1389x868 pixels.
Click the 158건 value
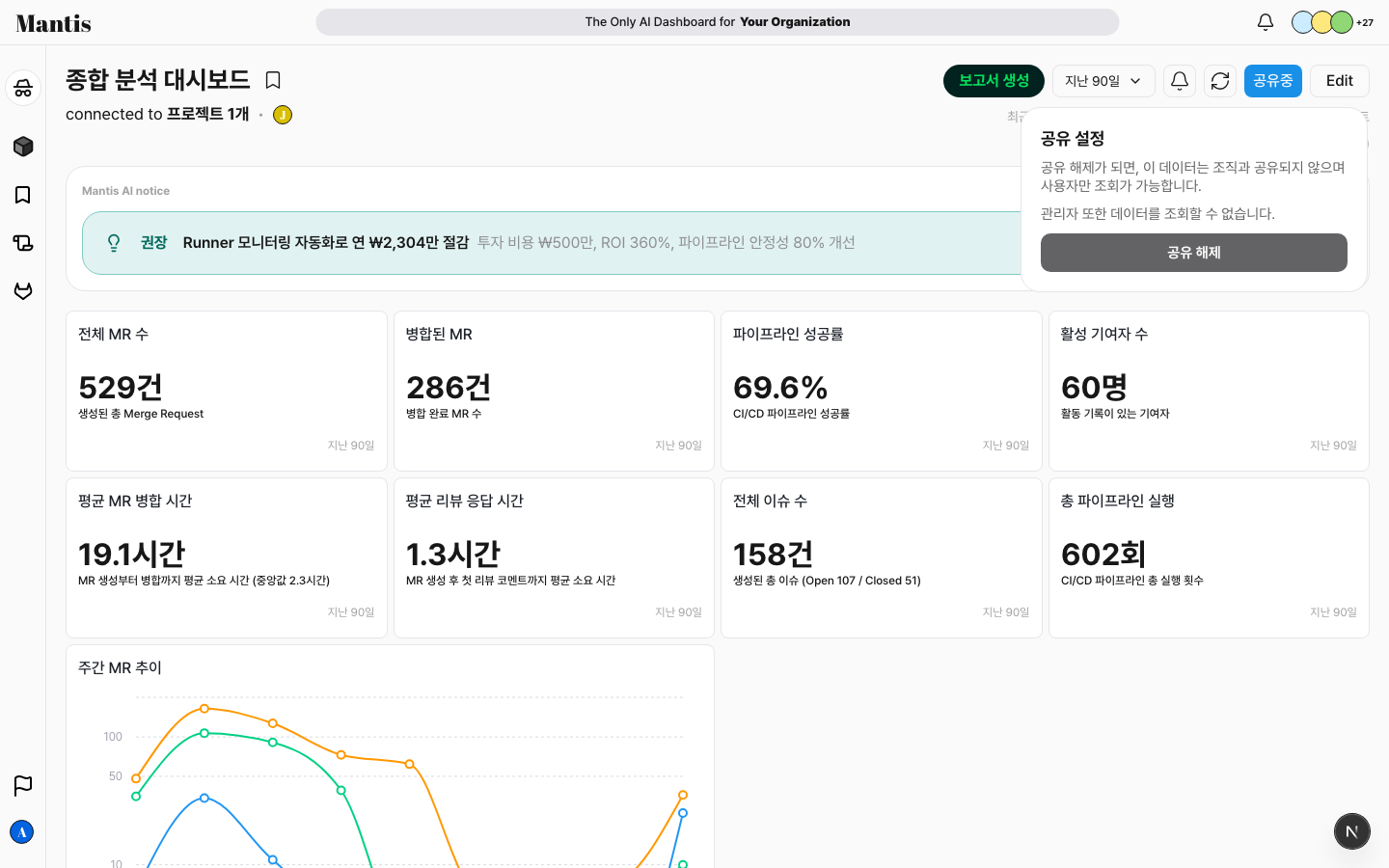pyautogui.click(x=774, y=555)
